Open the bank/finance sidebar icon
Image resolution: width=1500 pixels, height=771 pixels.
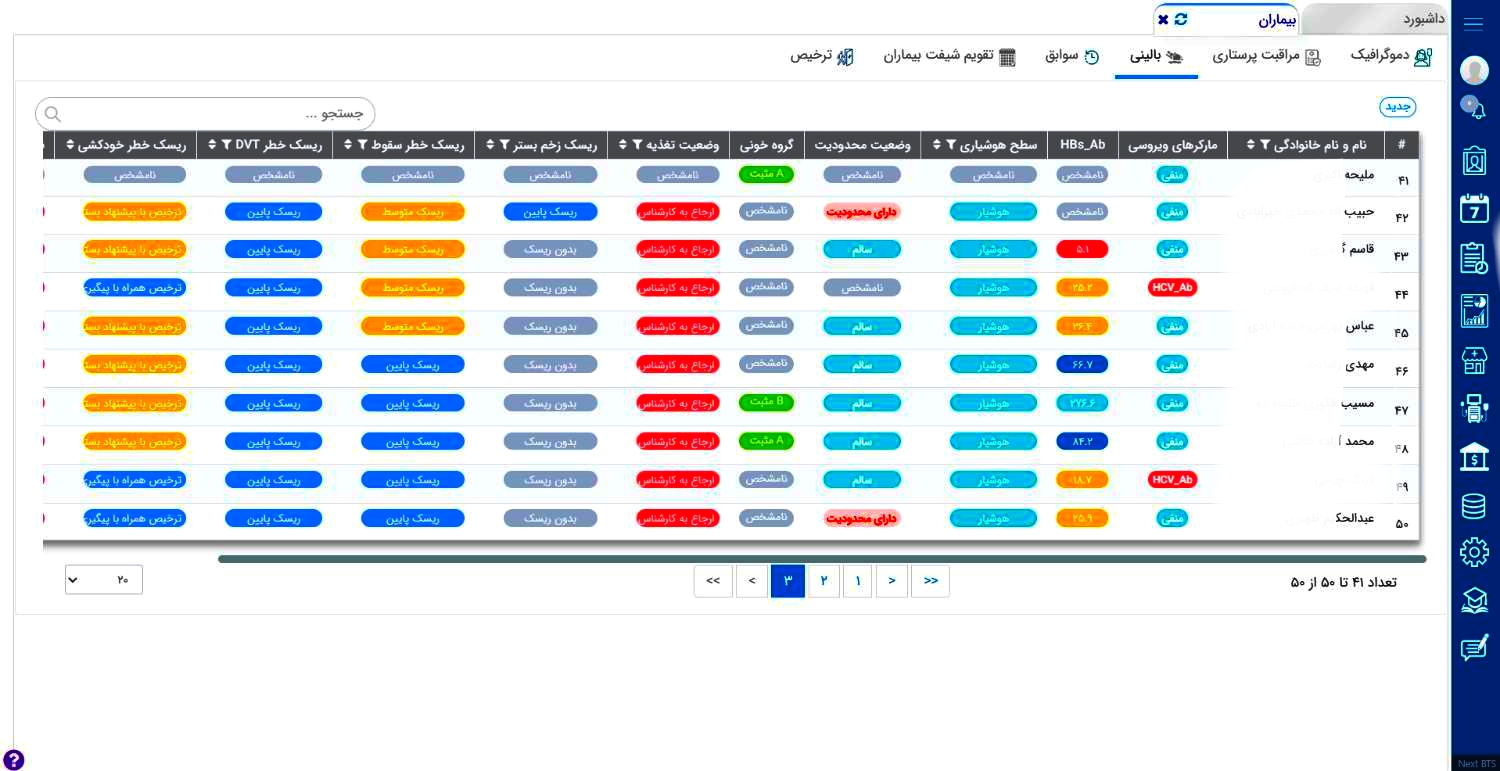pos(1474,457)
